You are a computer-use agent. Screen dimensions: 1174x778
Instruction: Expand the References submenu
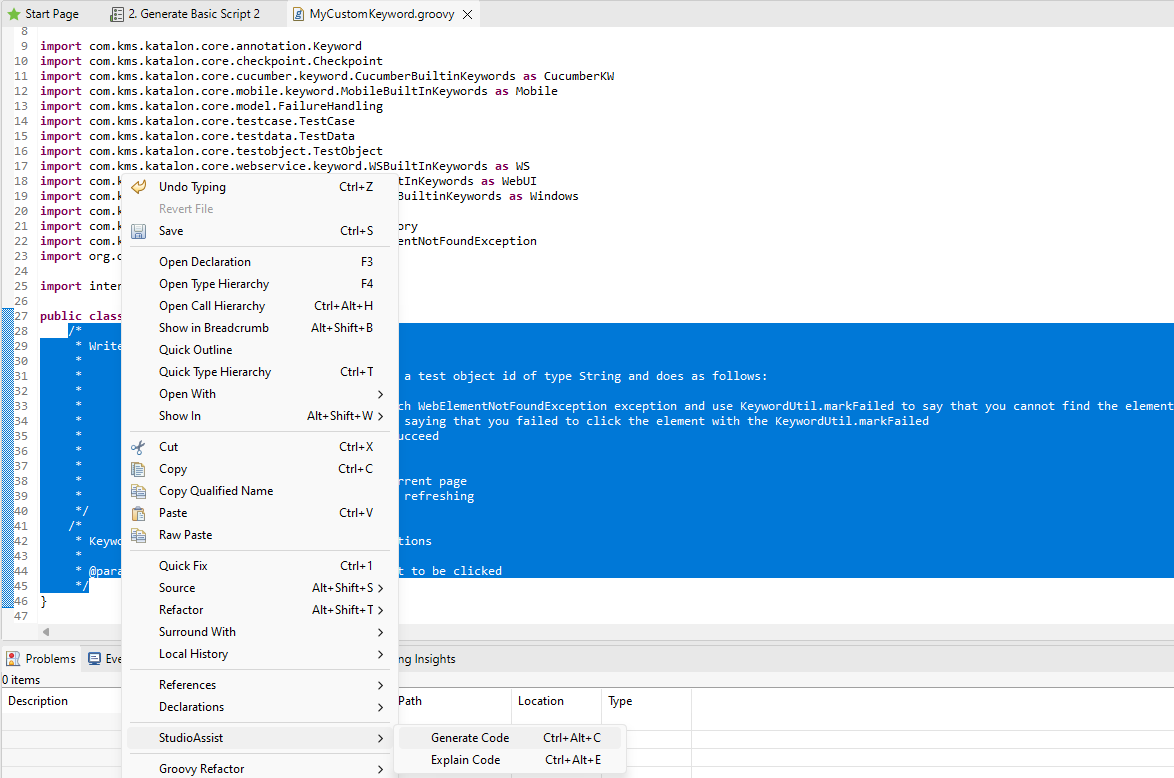(x=380, y=685)
